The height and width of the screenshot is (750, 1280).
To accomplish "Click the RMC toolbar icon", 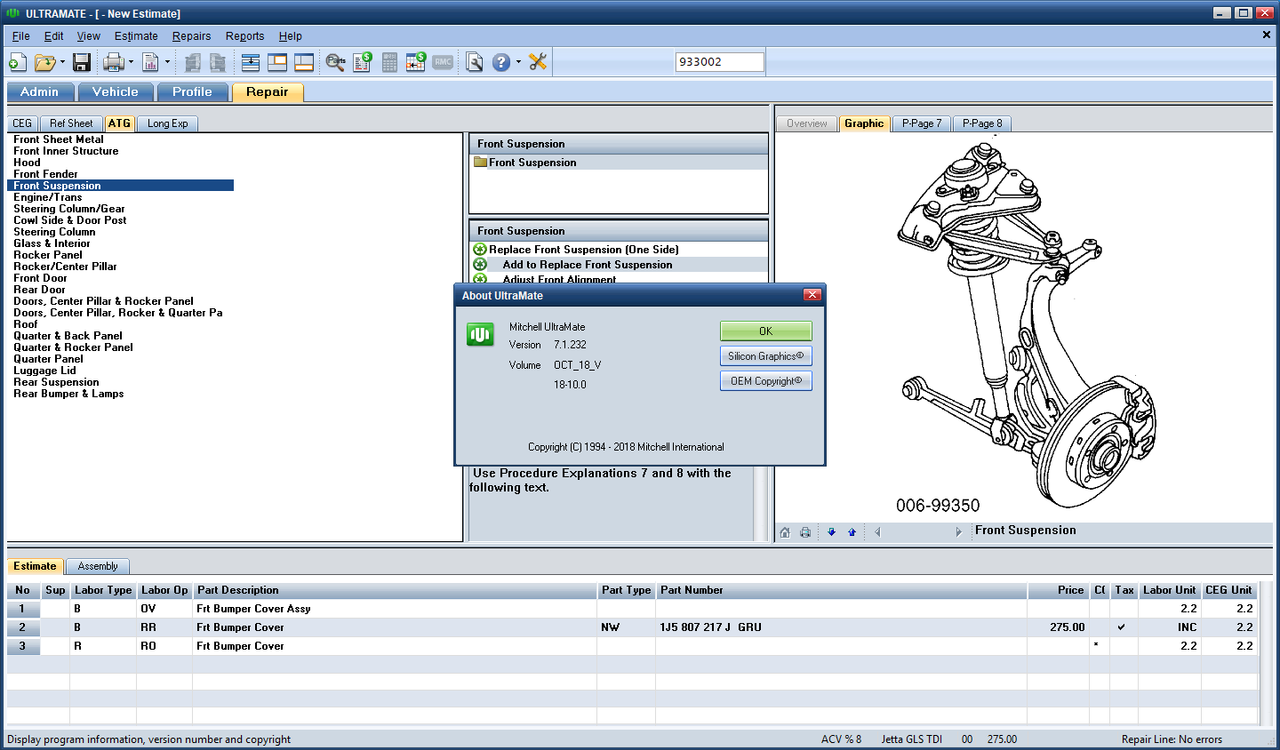I will [x=443, y=62].
